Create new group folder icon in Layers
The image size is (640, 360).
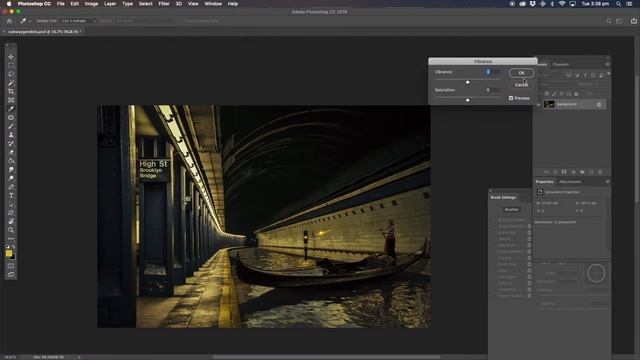pos(582,172)
